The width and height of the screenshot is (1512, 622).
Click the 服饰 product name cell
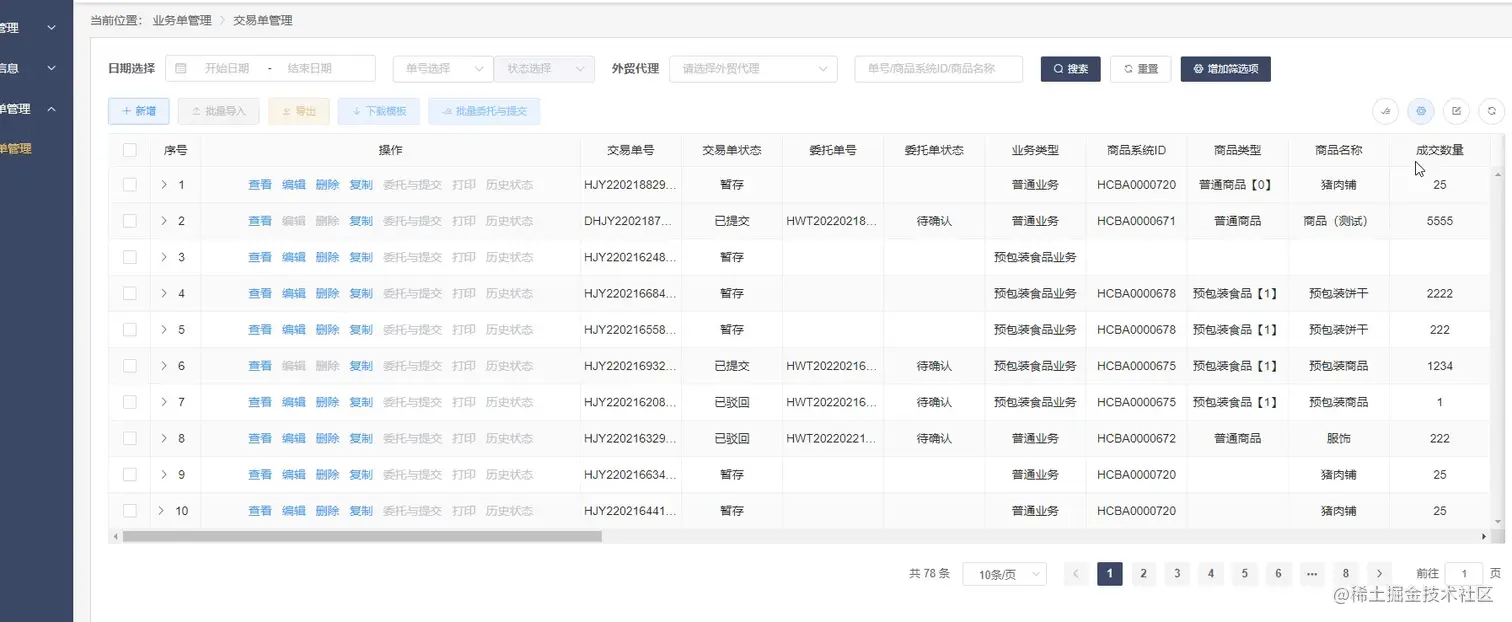point(1339,438)
